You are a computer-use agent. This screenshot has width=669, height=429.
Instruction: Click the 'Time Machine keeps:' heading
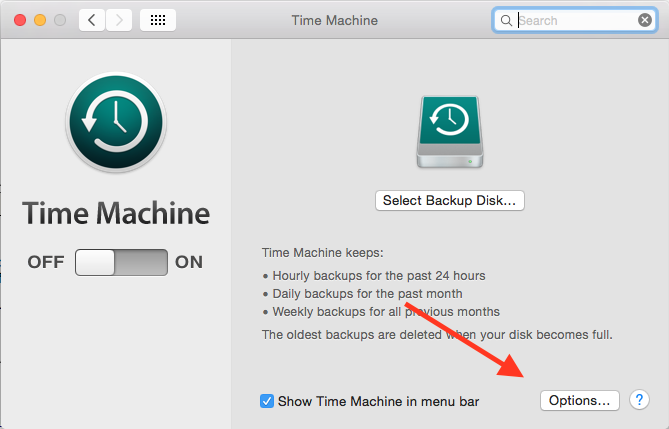pyautogui.click(x=323, y=253)
